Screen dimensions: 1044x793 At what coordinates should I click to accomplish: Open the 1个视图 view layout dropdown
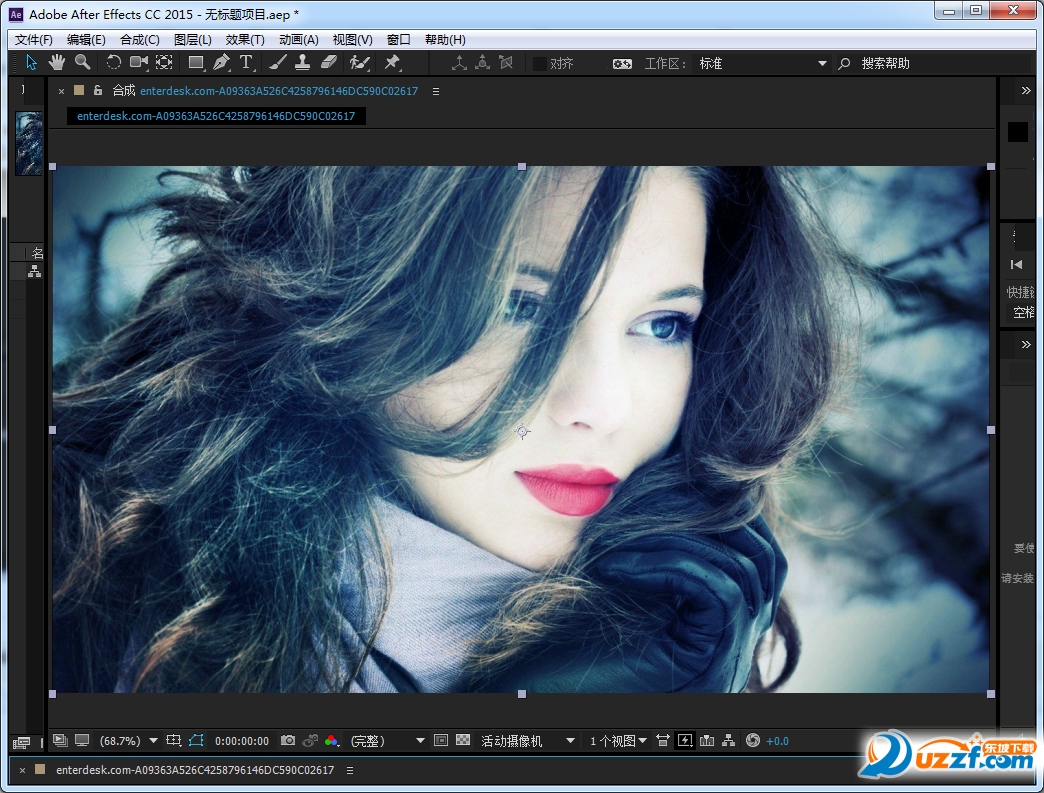point(618,740)
